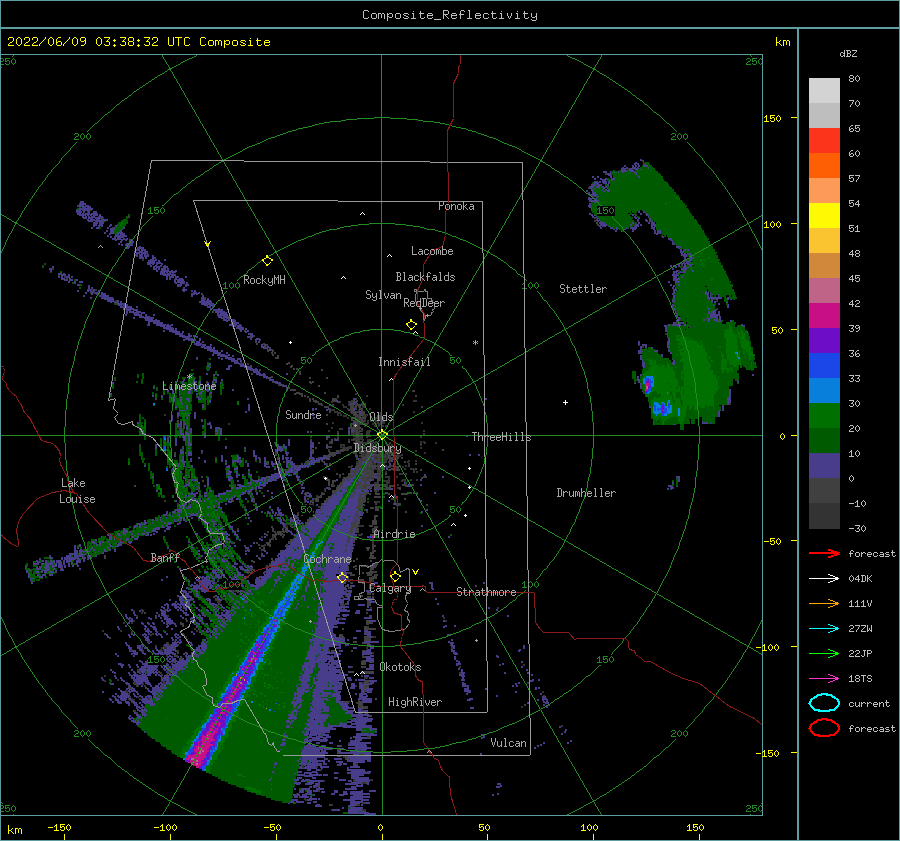
Task: Click the cyan 27ZW arrow icon
Action: click(824, 629)
